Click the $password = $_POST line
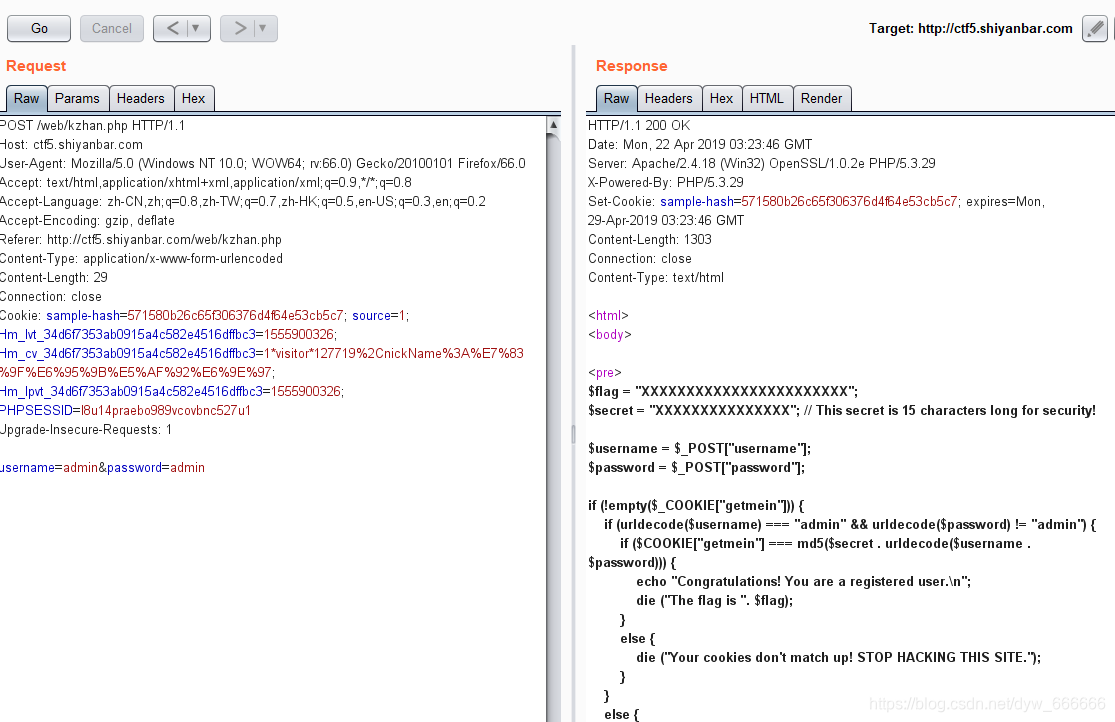Image resolution: width=1115 pixels, height=722 pixels. click(x=696, y=467)
